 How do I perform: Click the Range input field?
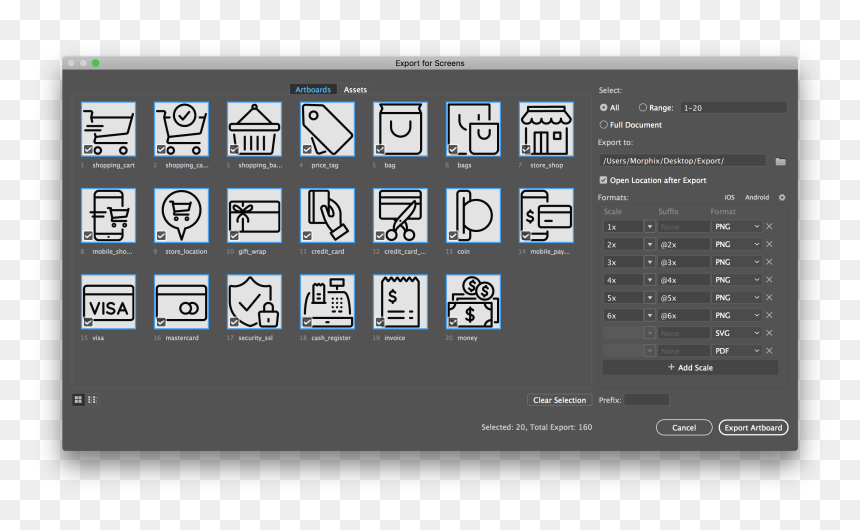(x=733, y=108)
